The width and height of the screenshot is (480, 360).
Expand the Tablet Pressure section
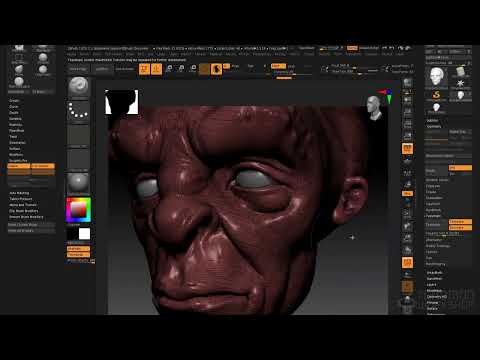point(21,199)
